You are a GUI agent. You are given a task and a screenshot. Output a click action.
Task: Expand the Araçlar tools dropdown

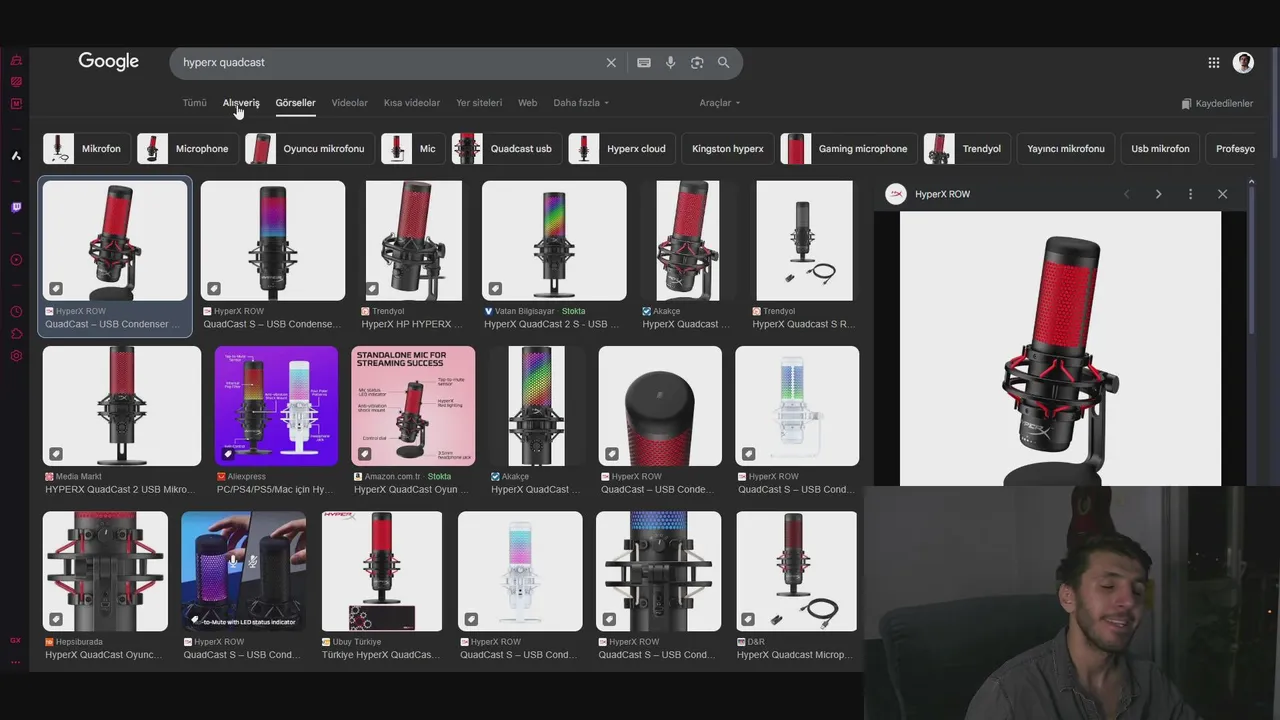tap(720, 103)
